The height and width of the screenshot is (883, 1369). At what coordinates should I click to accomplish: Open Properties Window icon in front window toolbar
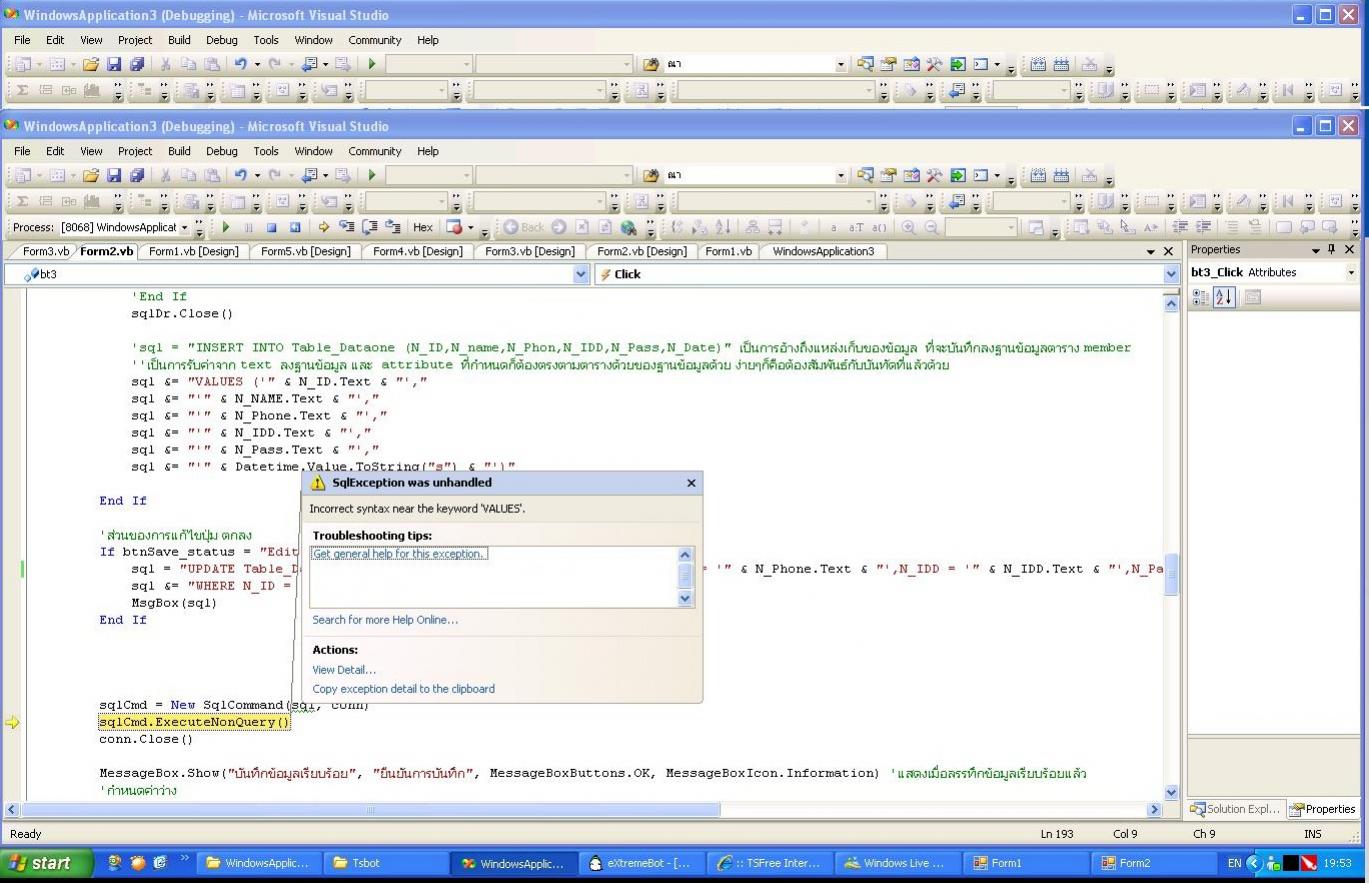(888, 175)
